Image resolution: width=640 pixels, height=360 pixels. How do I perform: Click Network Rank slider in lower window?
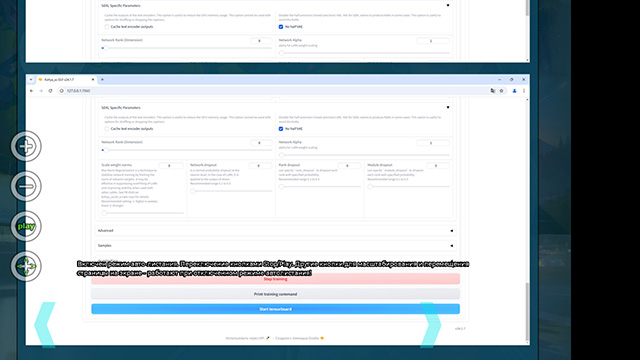coord(187,150)
